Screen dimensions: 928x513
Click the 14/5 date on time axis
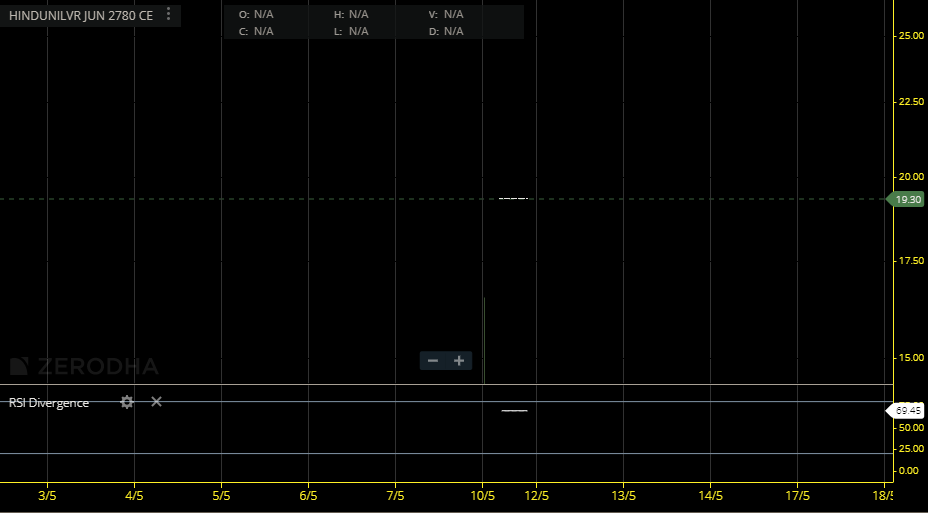tap(711, 495)
